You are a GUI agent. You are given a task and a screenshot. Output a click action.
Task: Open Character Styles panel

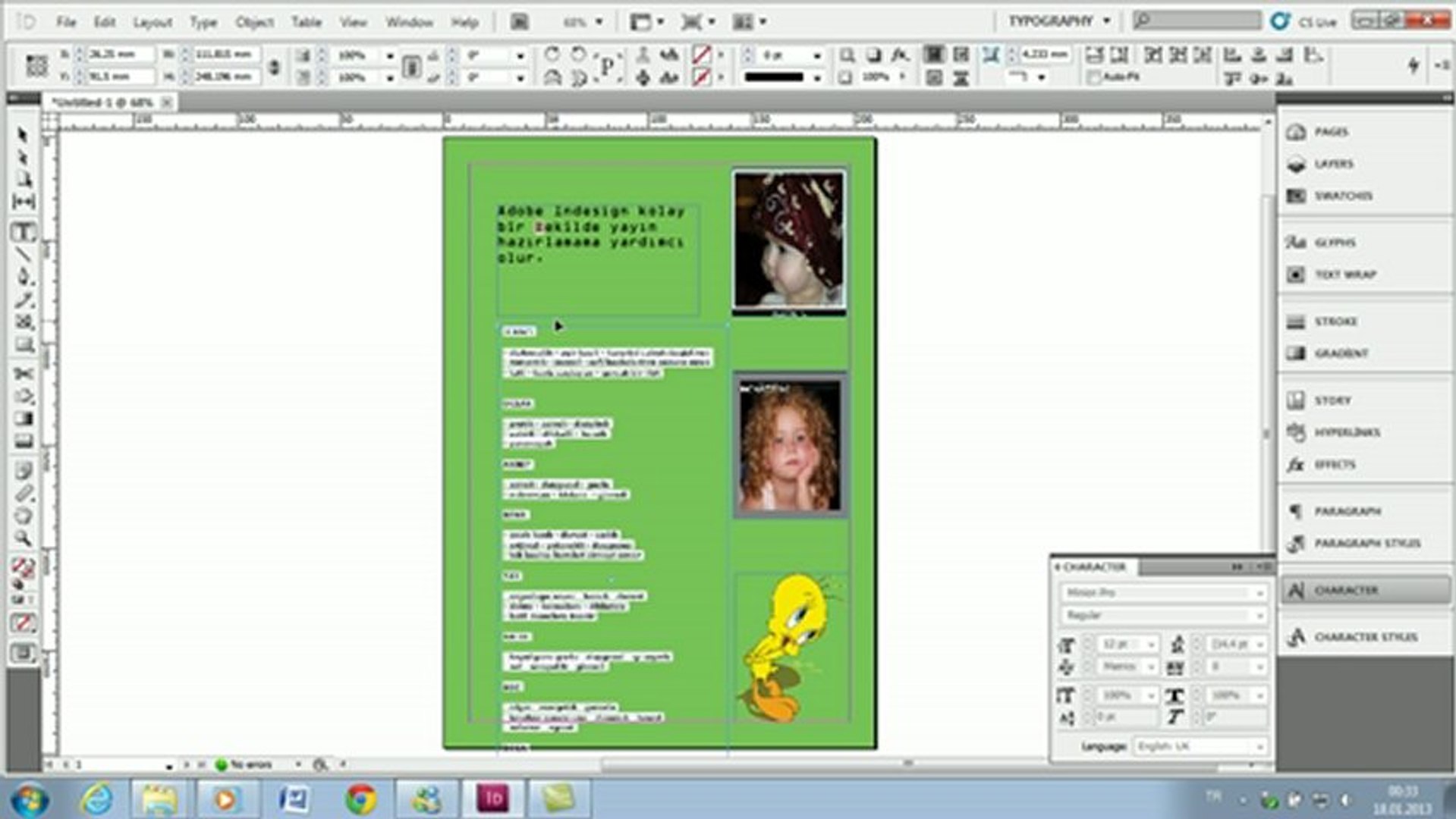(1366, 637)
